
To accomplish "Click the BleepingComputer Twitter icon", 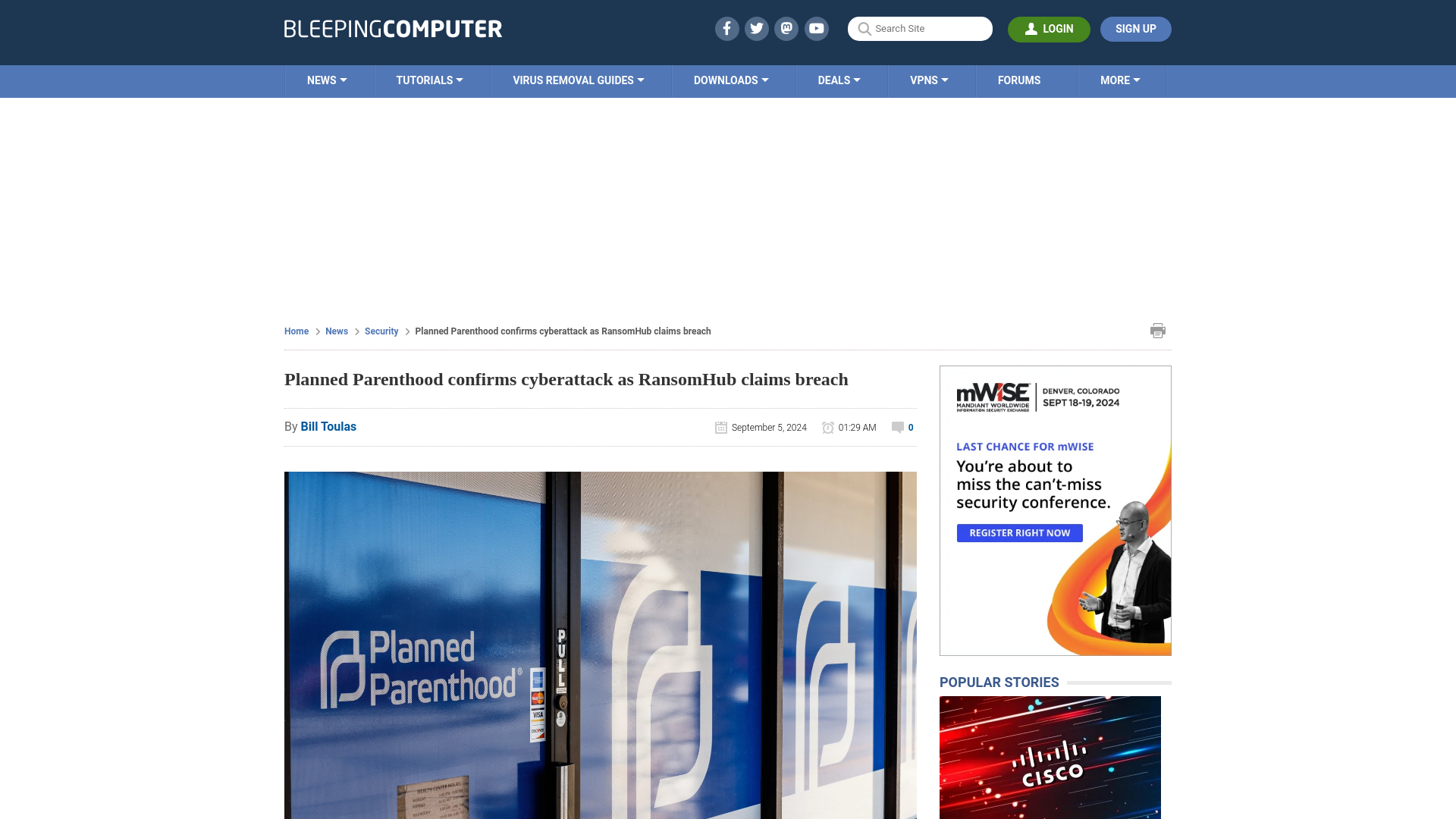I will pos(757,28).
